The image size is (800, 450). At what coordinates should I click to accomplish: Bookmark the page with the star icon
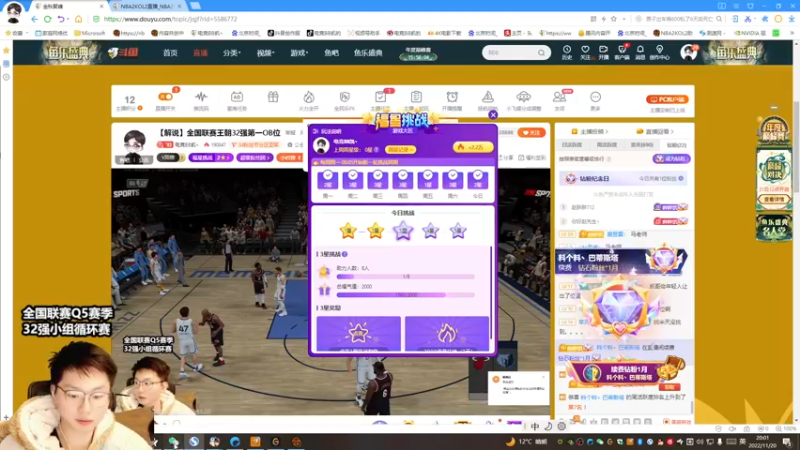(x=614, y=19)
